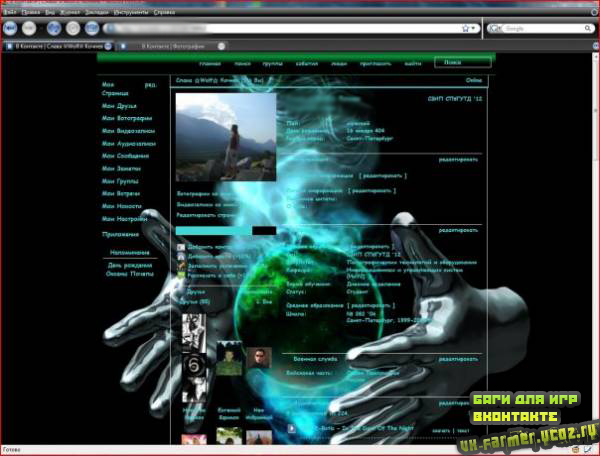Open the 'люди' top navigation link
Screen dimensions: 600x456
click(339, 64)
